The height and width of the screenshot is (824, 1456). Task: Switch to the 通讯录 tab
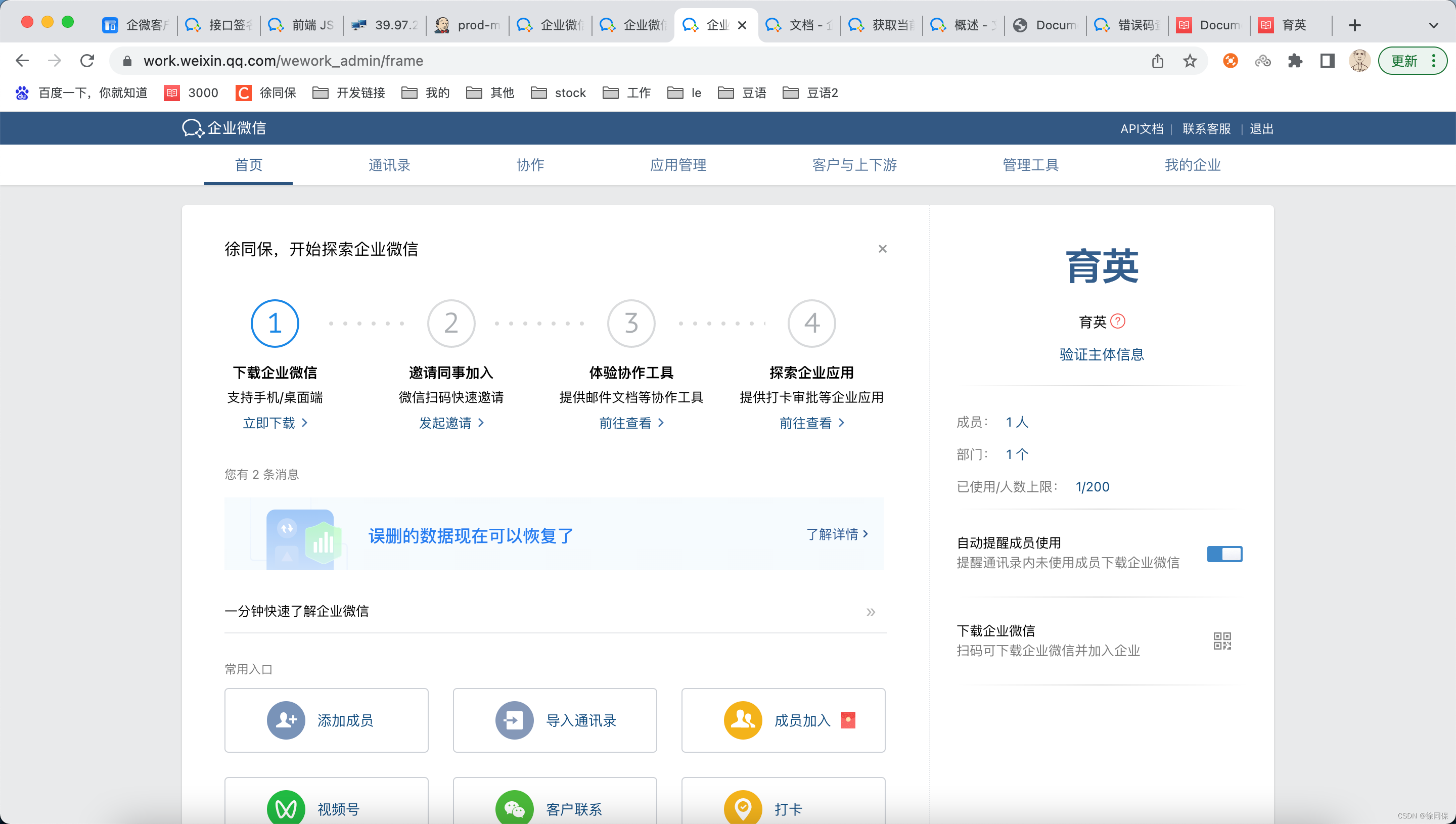tap(389, 165)
